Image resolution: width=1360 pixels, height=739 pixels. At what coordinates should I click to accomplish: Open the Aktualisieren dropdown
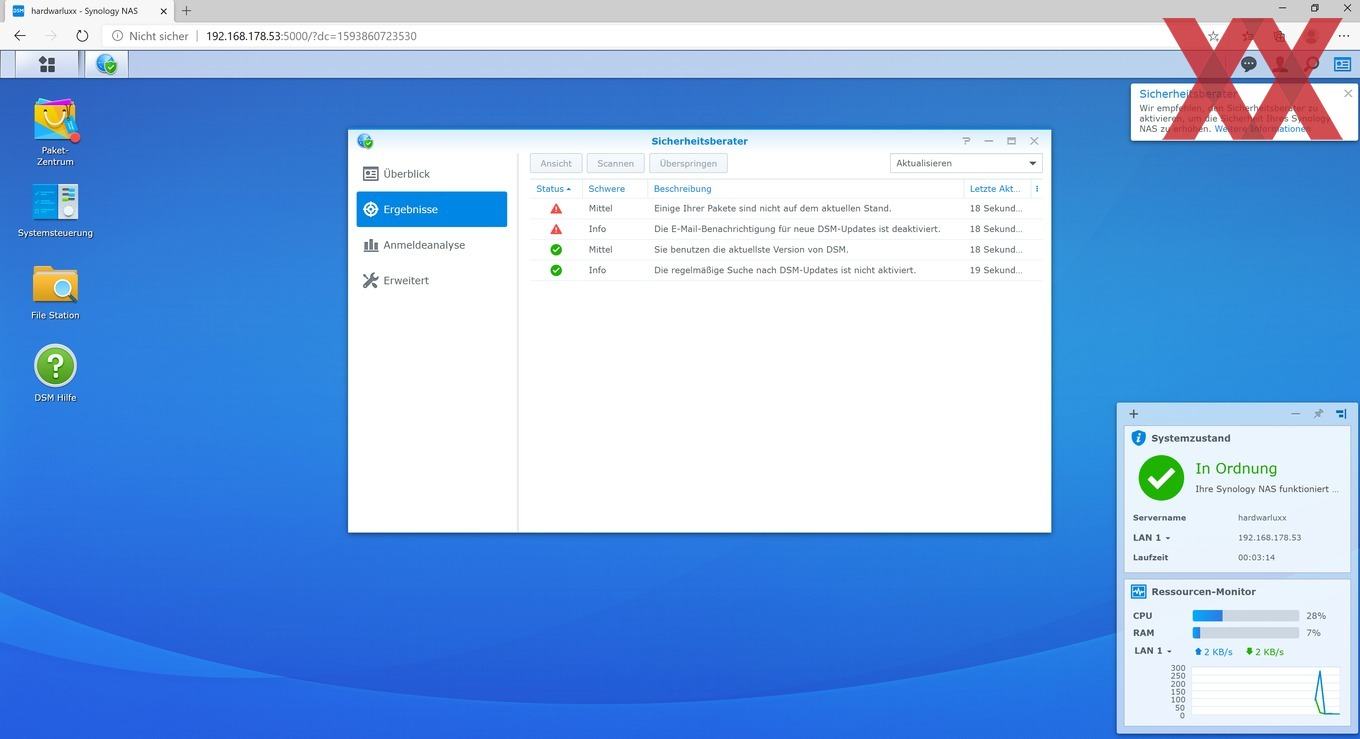click(966, 163)
